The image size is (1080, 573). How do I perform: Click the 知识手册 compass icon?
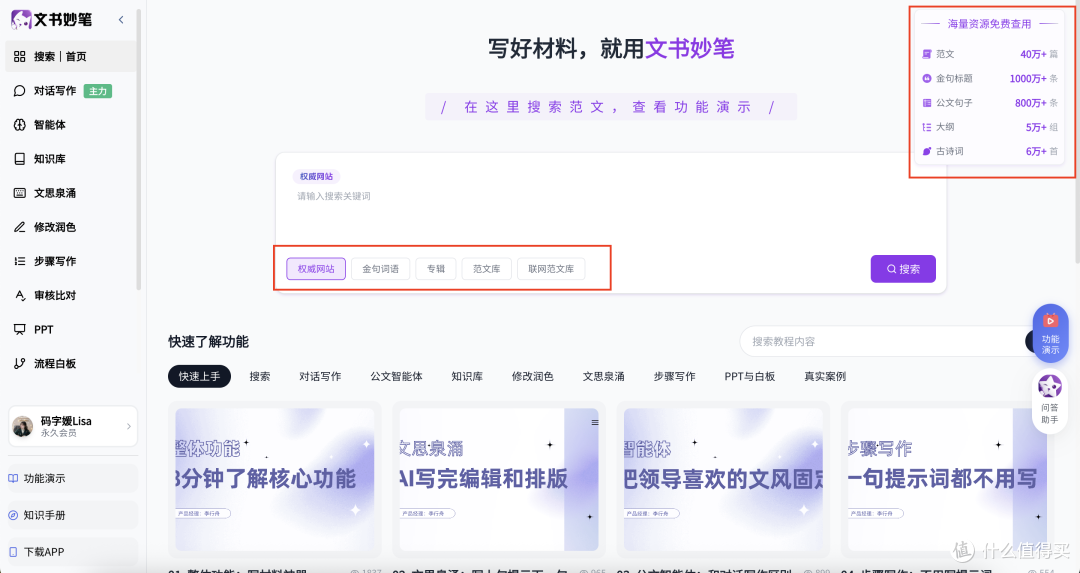[13, 515]
